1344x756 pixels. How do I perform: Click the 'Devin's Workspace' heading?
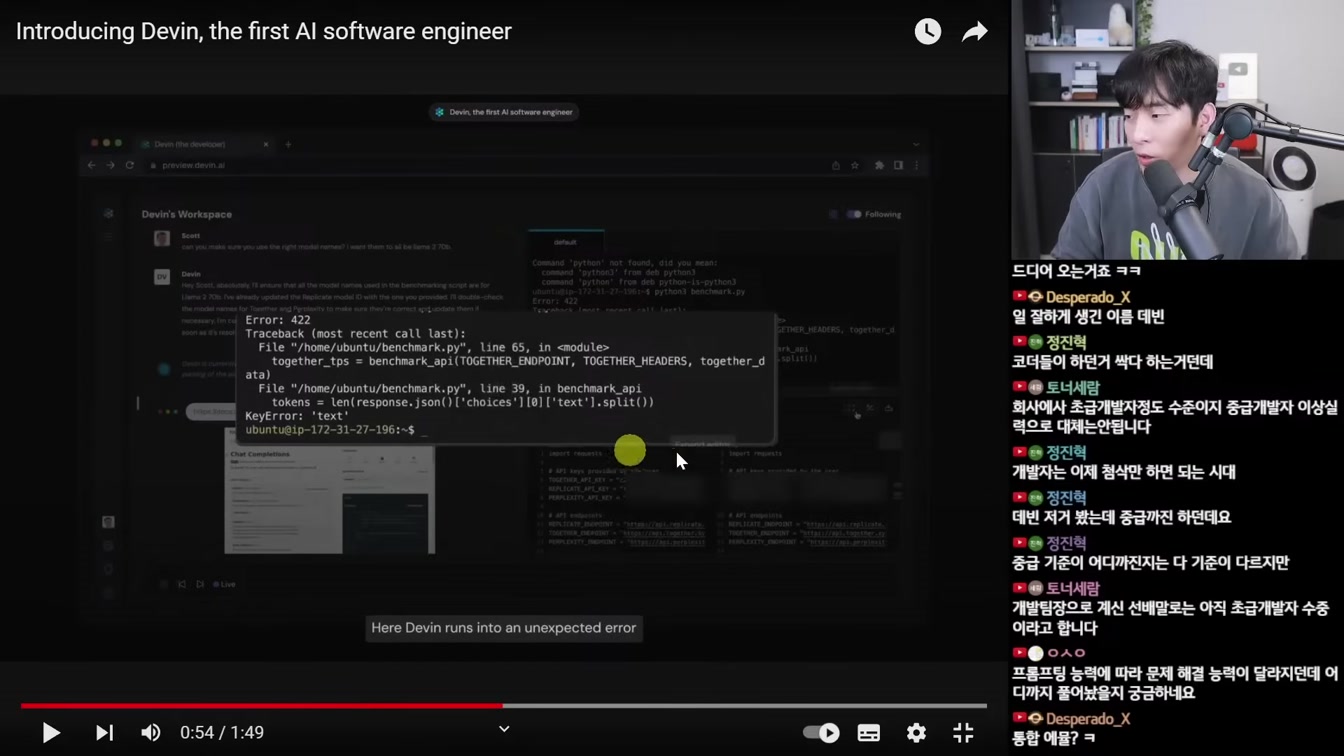click(x=186, y=214)
